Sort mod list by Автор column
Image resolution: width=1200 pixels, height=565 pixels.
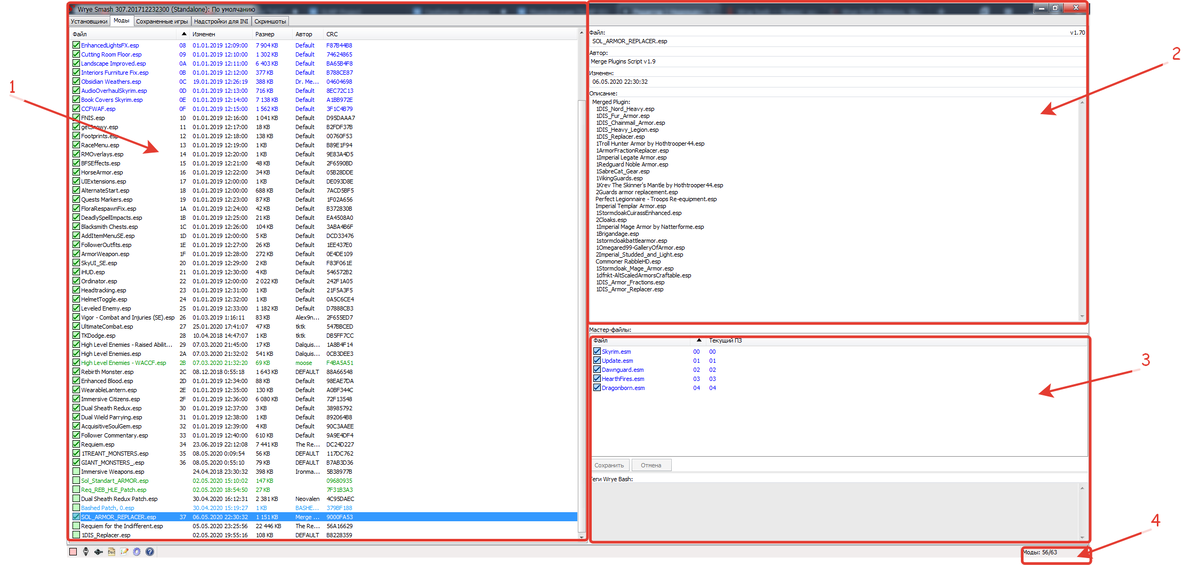tap(308, 34)
